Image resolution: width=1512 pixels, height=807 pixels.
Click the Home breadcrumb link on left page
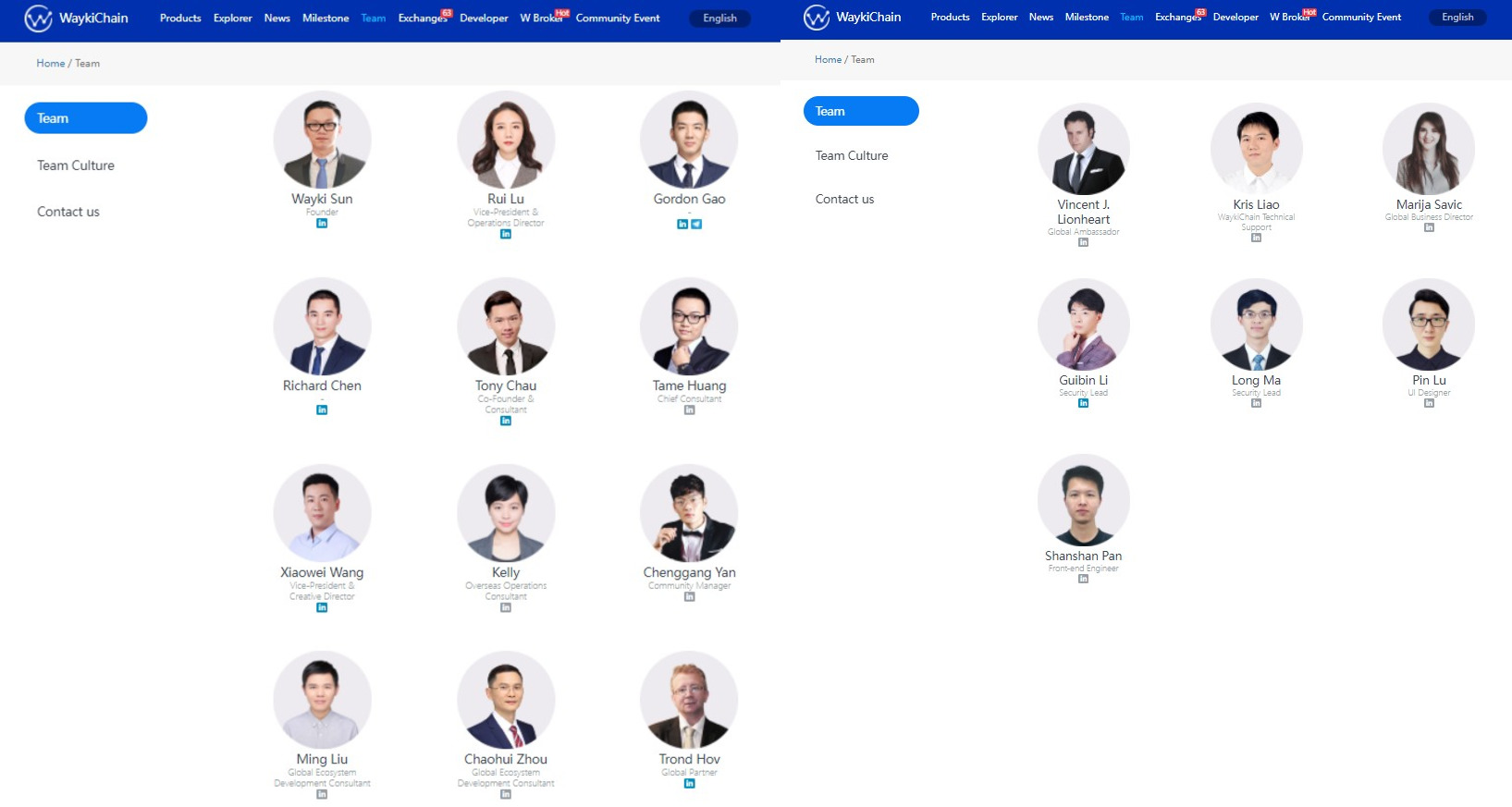pyautogui.click(x=51, y=63)
